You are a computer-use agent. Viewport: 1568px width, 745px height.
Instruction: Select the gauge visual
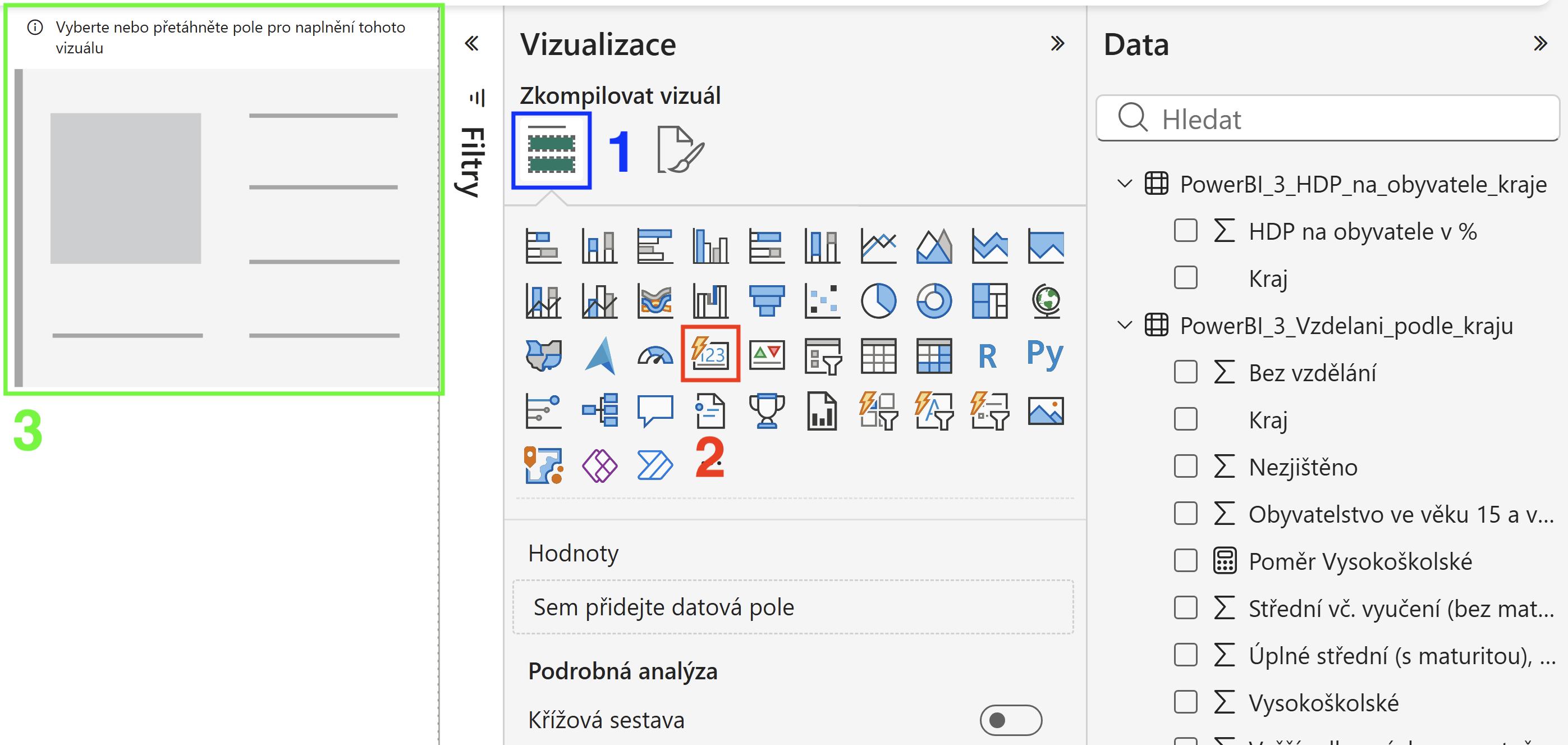655,355
